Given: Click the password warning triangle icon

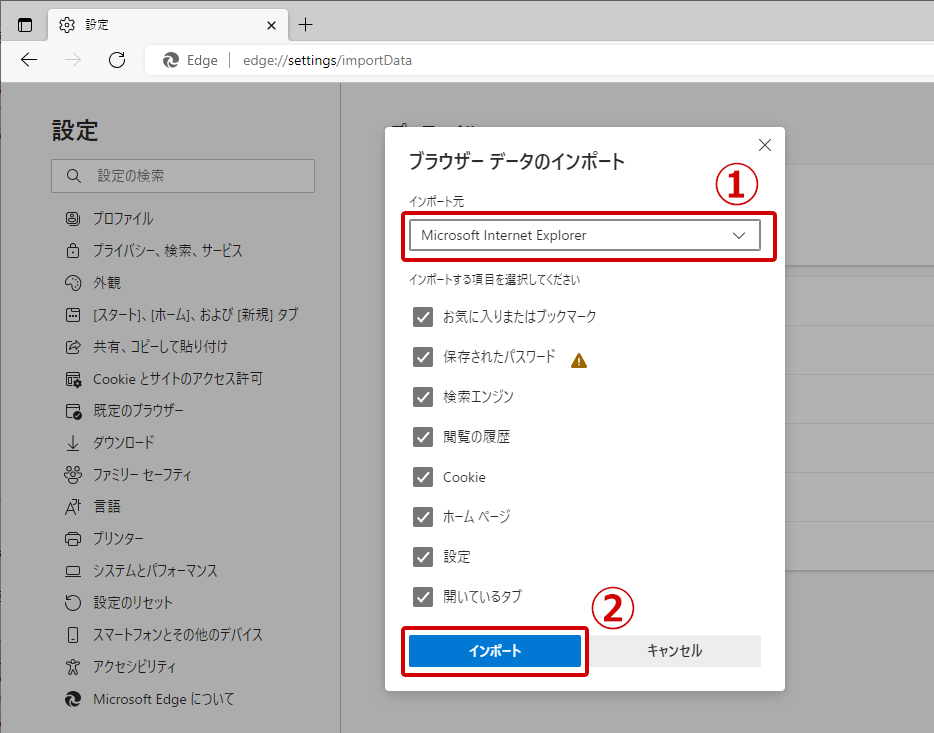Looking at the screenshot, I should click(579, 360).
